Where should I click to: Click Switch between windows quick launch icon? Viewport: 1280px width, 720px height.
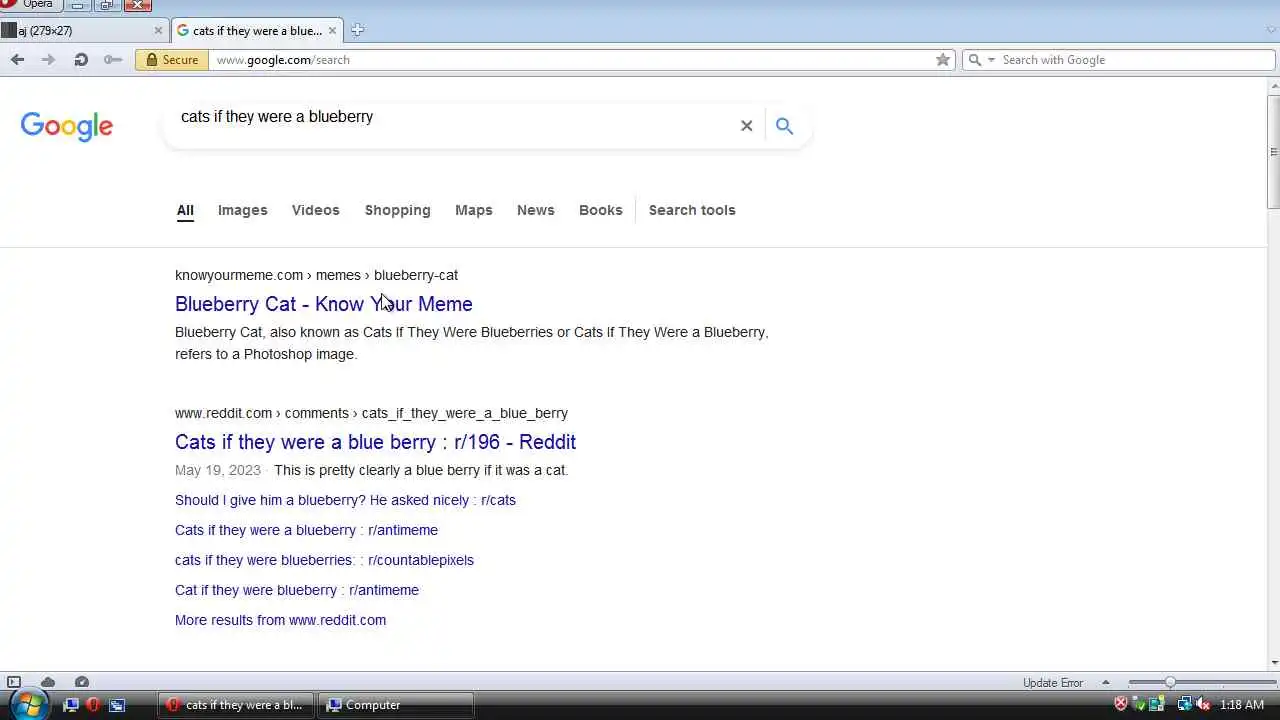(x=117, y=705)
